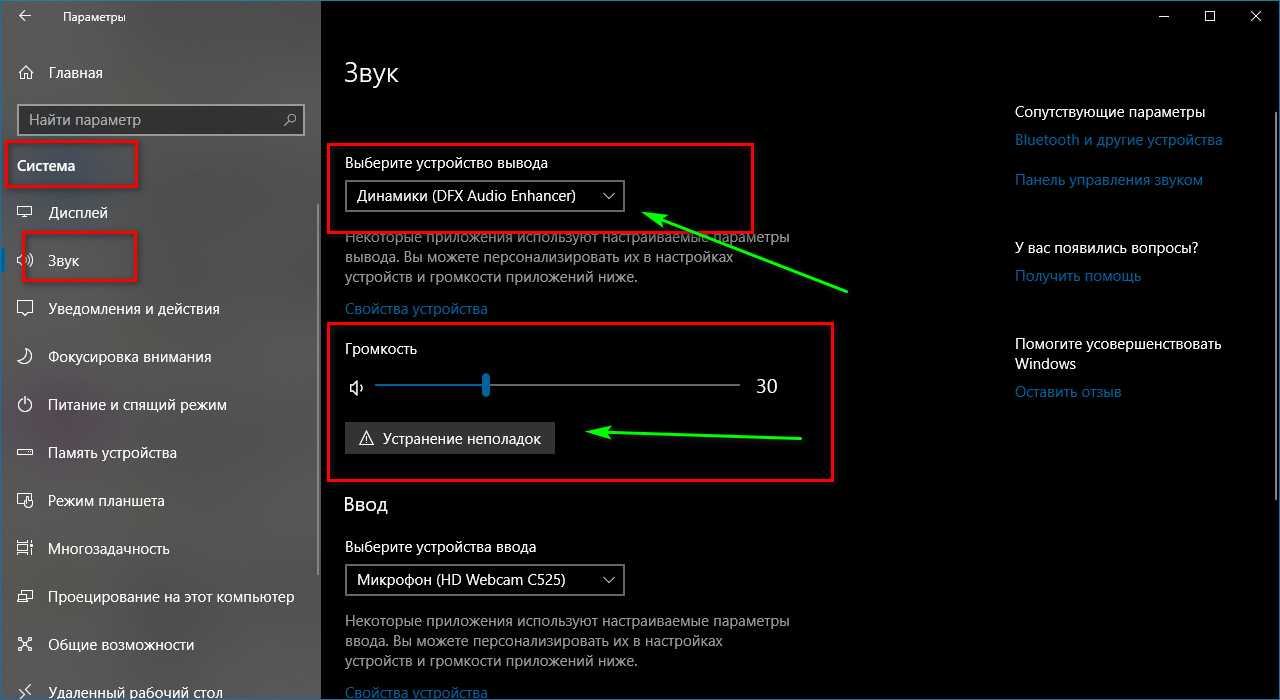Click the Система section heading
The height and width of the screenshot is (700, 1280).
pyautogui.click(x=46, y=165)
